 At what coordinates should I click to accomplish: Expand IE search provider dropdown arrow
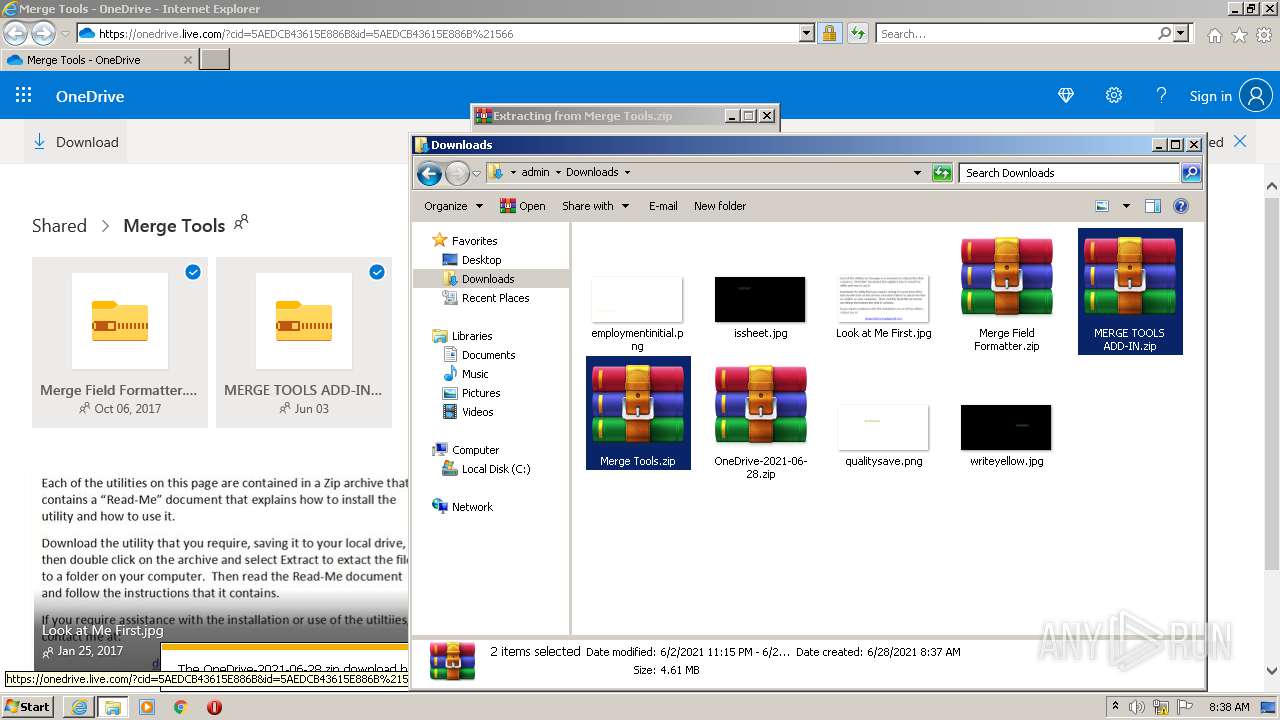[x=1181, y=33]
